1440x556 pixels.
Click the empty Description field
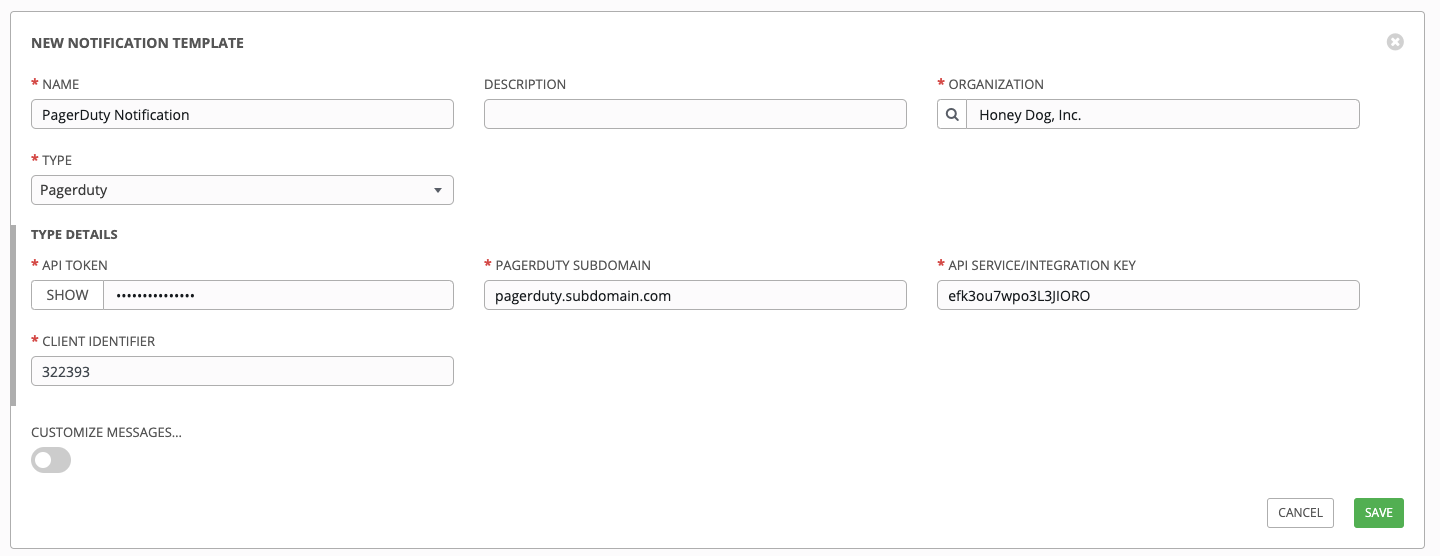(695, 114)
